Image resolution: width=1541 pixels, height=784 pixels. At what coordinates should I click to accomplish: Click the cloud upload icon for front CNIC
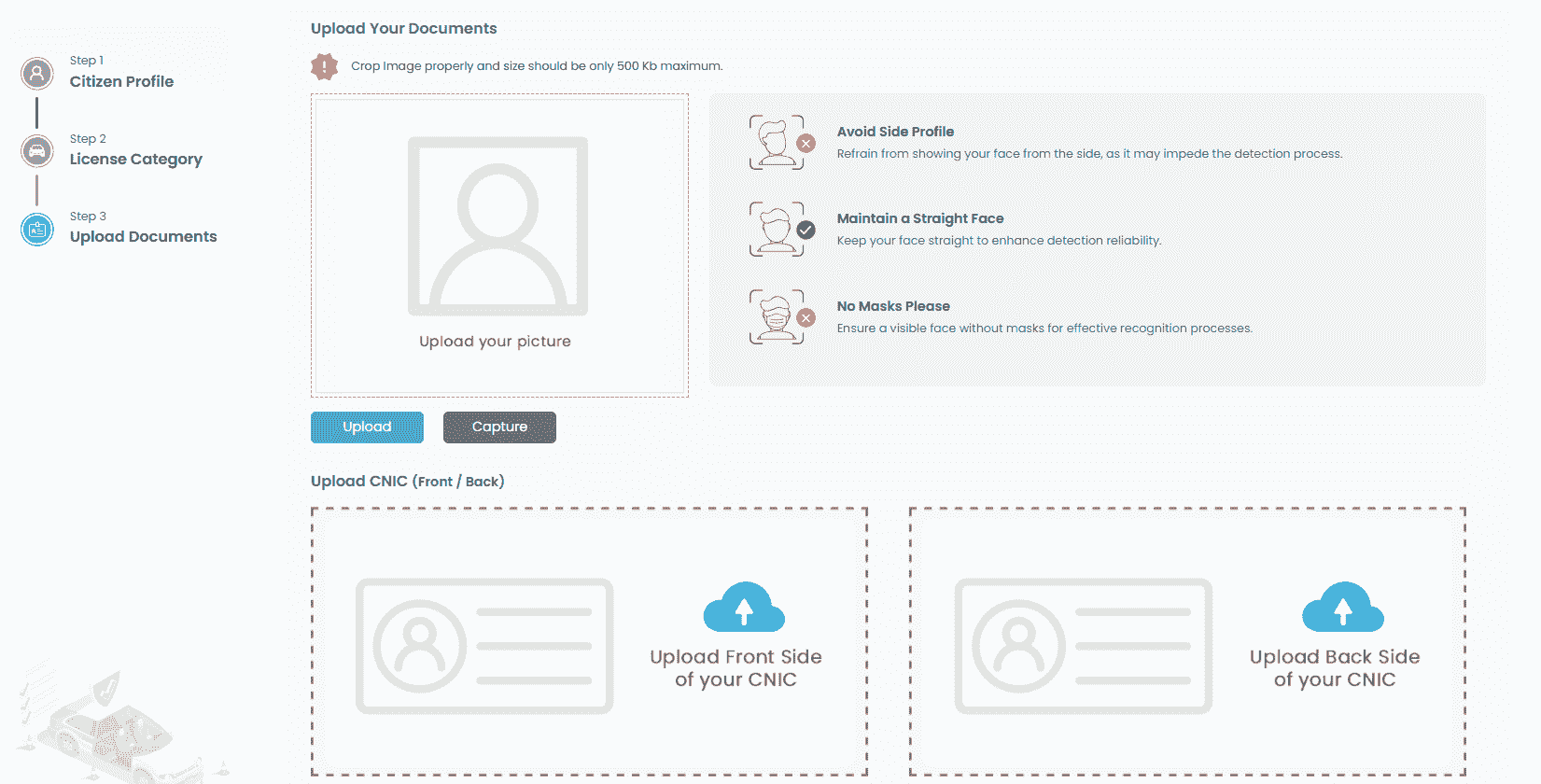pos(744,608)
